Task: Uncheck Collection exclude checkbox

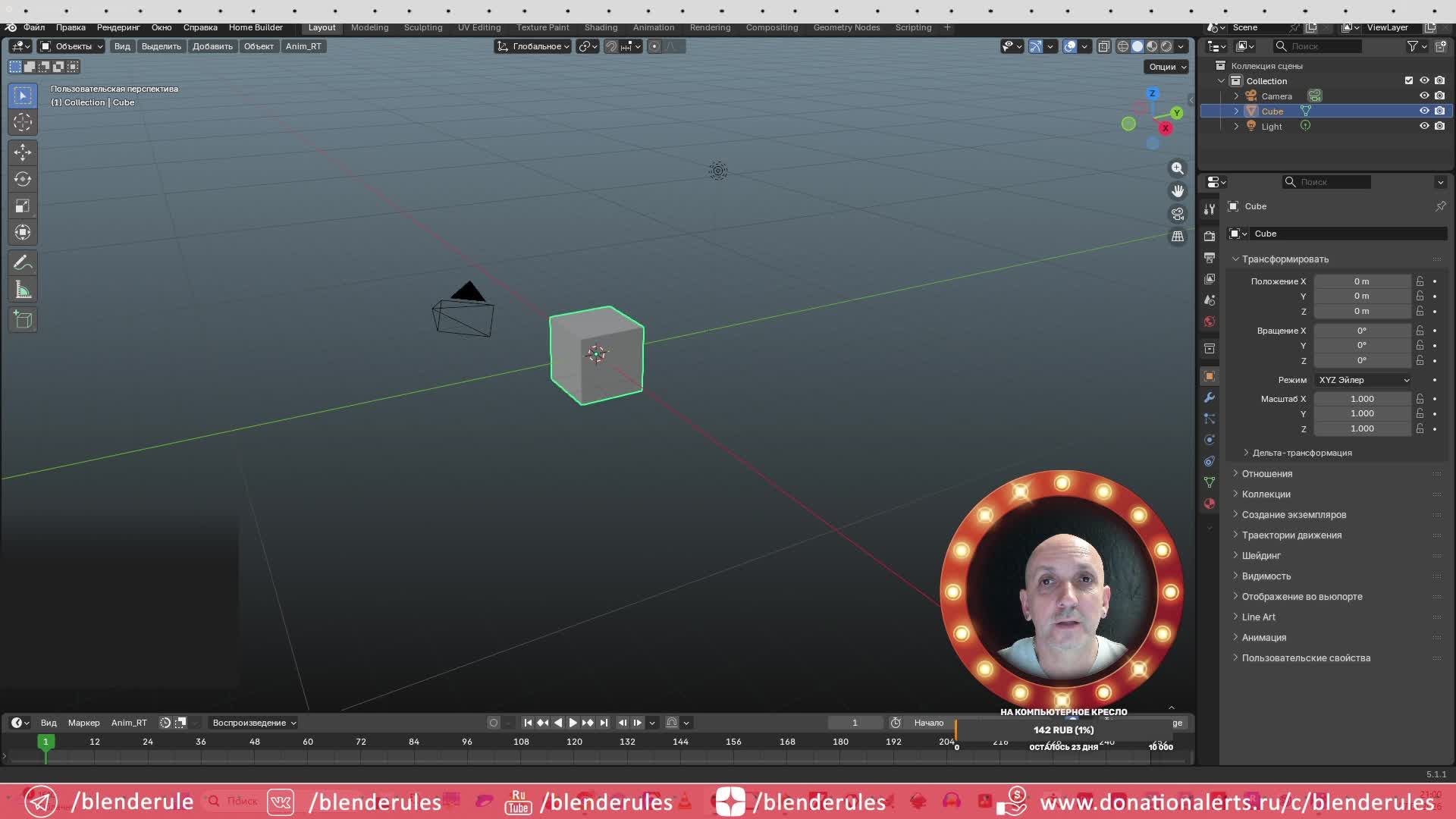Action: coord(1409,80)
